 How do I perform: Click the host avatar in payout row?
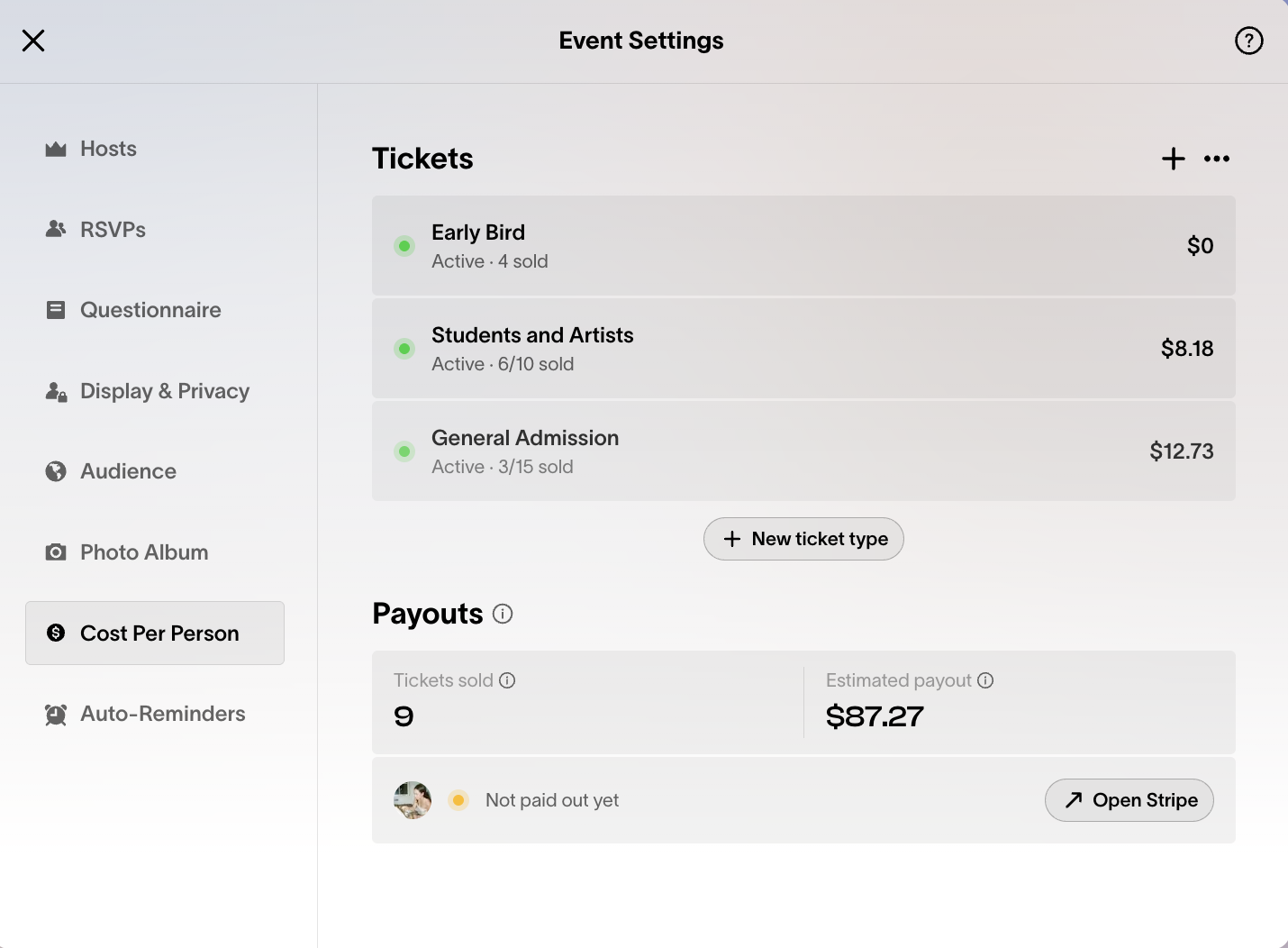pyautogui.click(x=413, y=800)
